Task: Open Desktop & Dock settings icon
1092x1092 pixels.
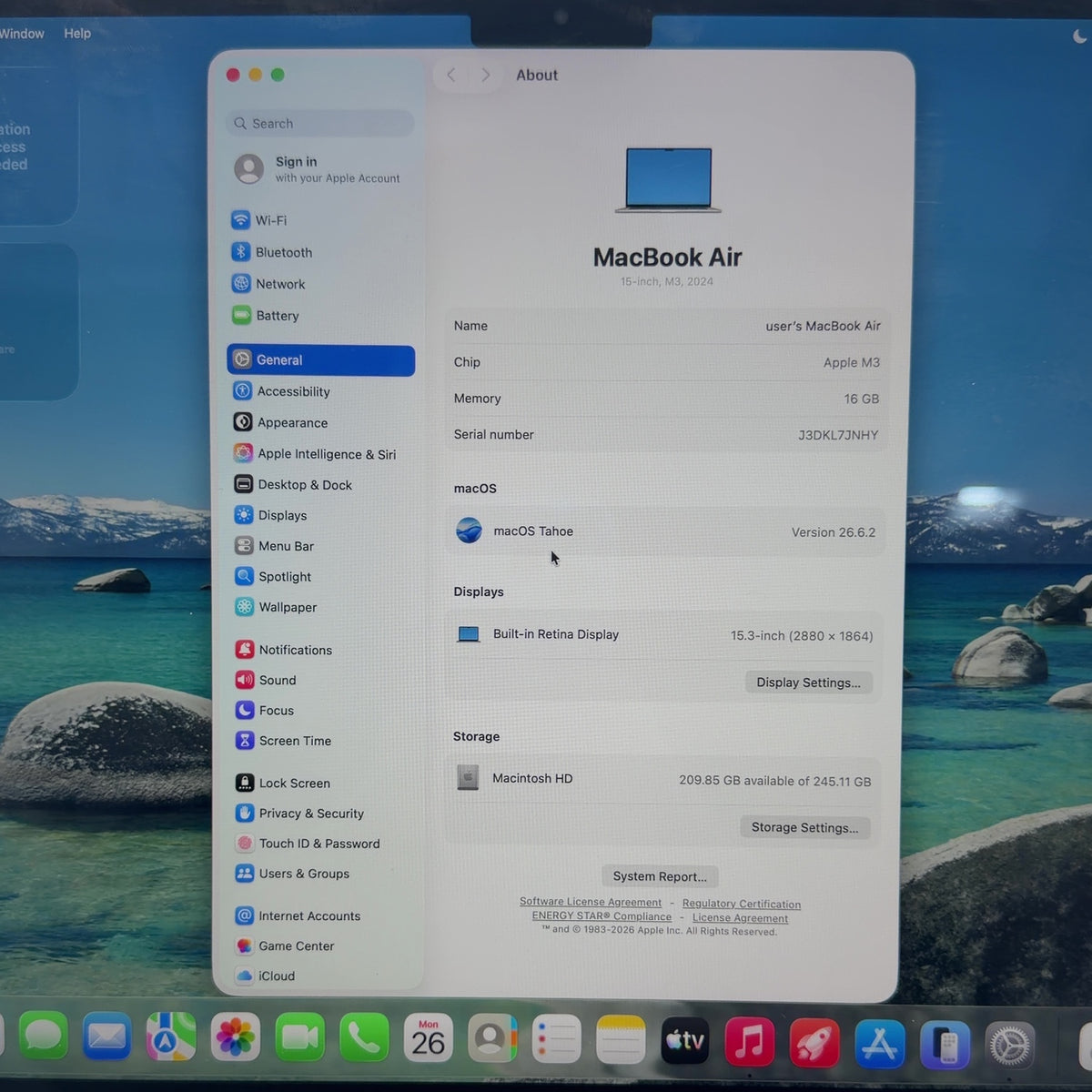Action: (x=243, y=484)
